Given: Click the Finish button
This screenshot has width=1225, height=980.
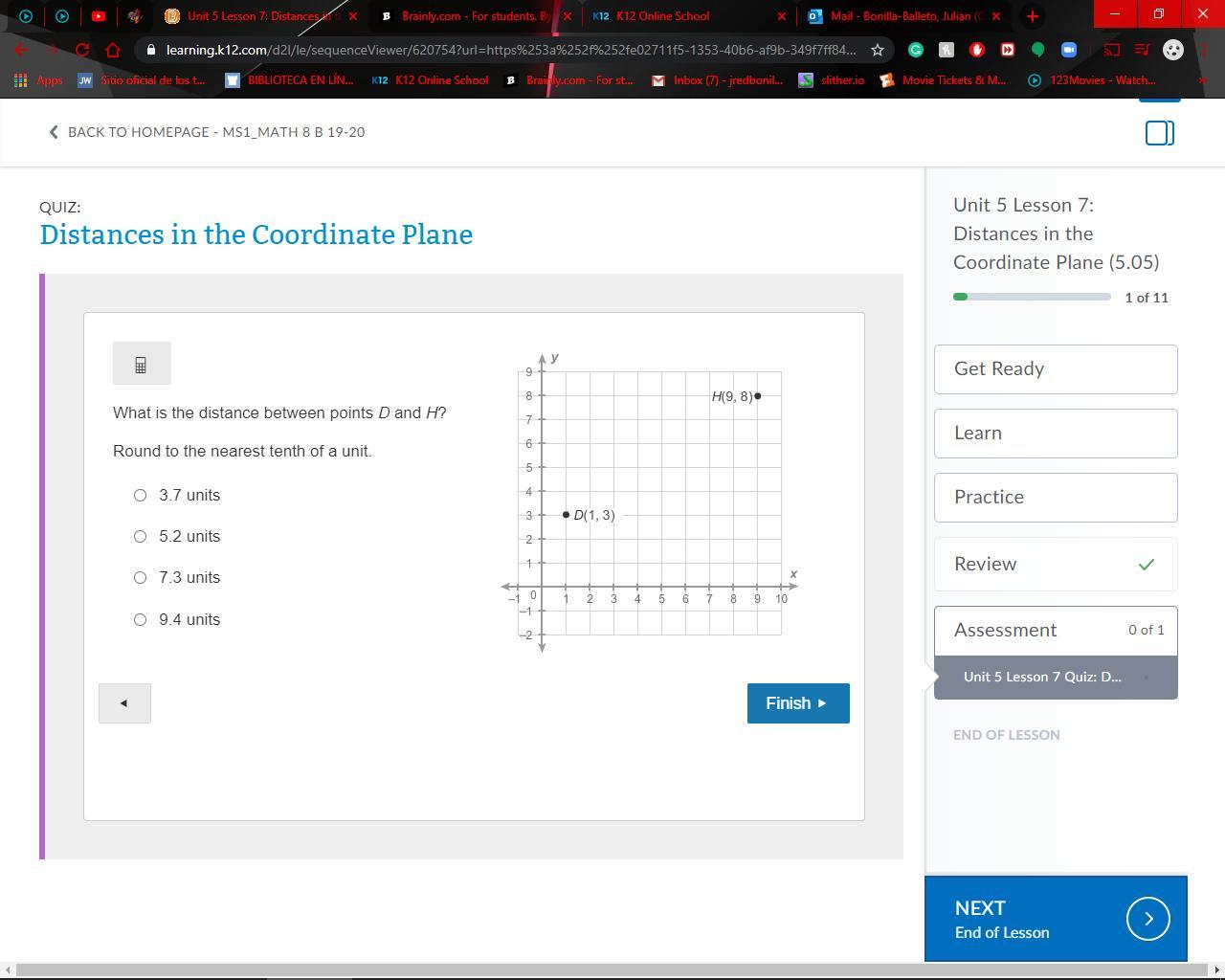Looking at the screenshot, I should [x=797, y=702].
